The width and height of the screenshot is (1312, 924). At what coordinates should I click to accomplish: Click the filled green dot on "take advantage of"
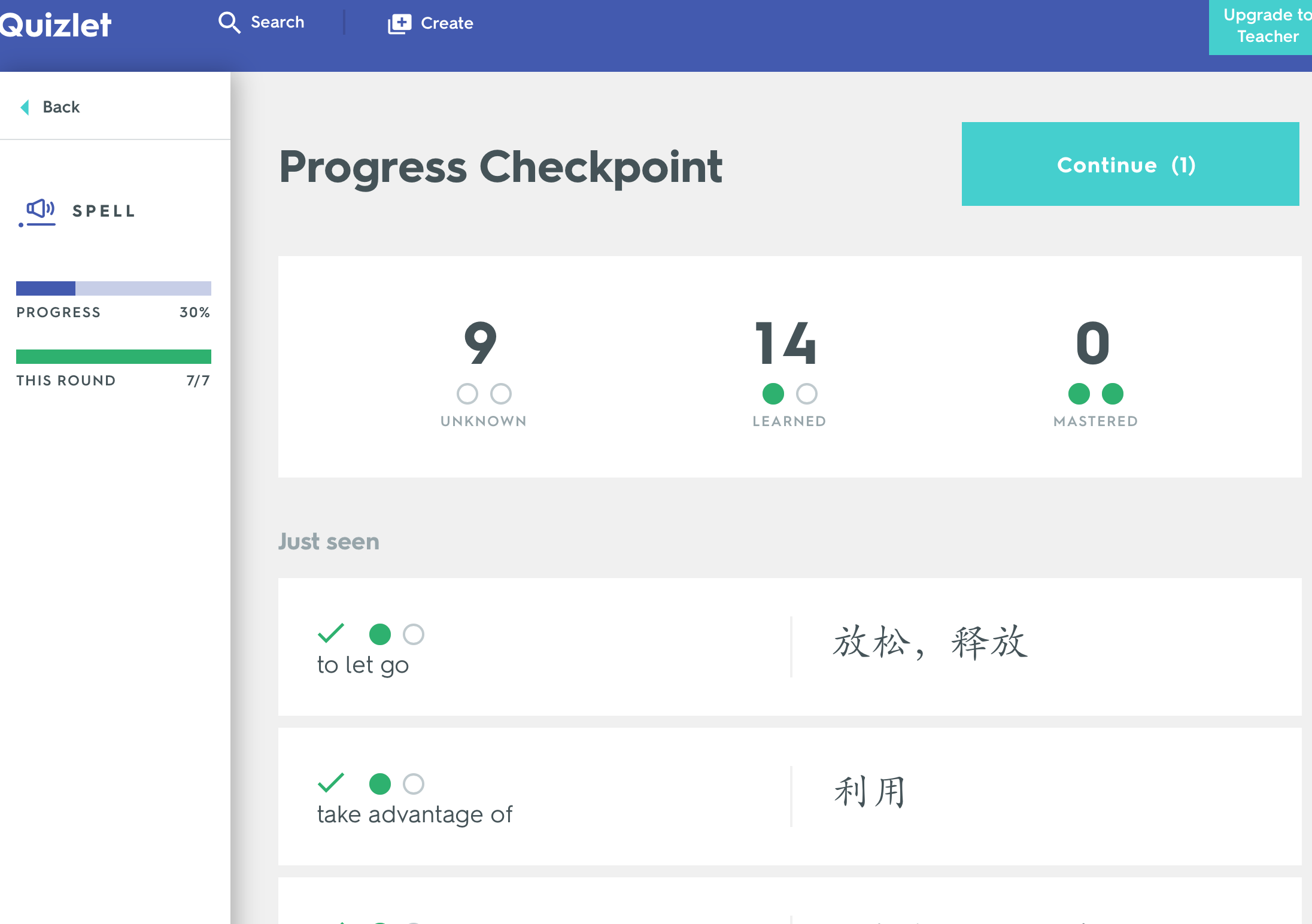(380, 784)
